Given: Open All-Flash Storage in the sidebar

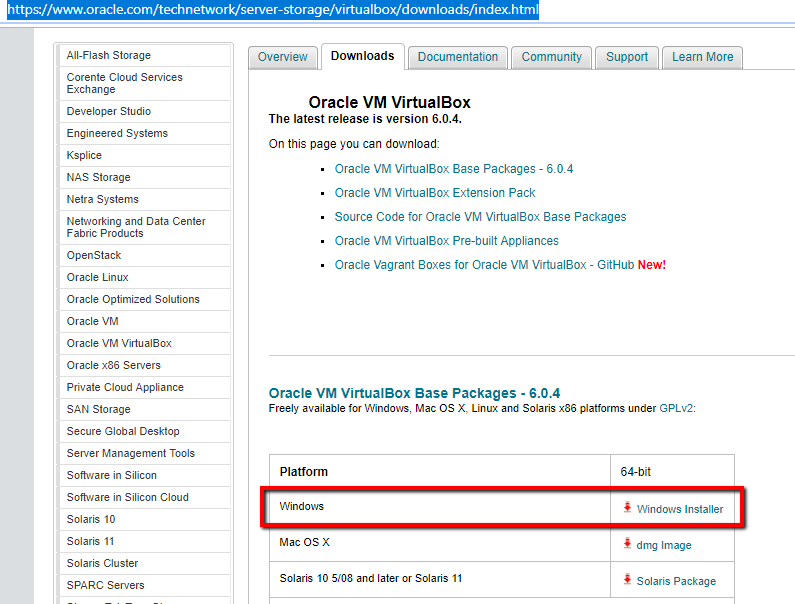Looking at the screenshot, I should point(145,55).
